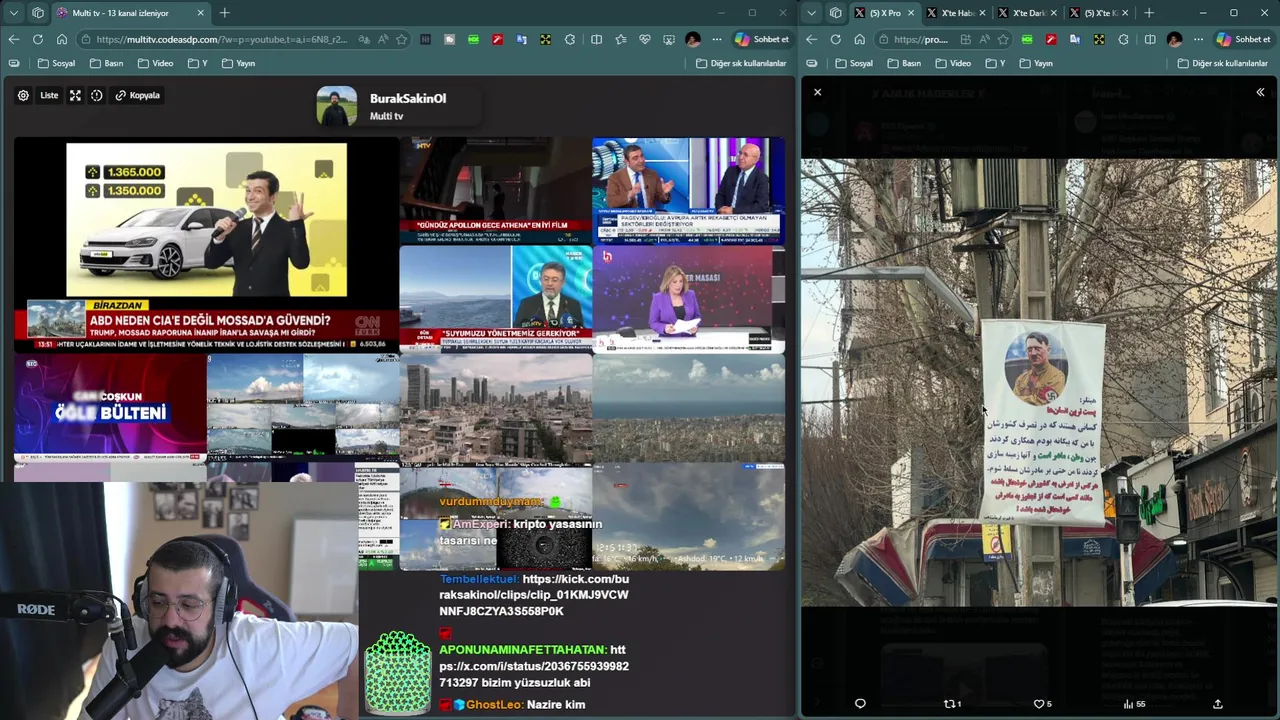
Task: Click the Liste button in Multi tv
Action: click(x=49, y=95)
